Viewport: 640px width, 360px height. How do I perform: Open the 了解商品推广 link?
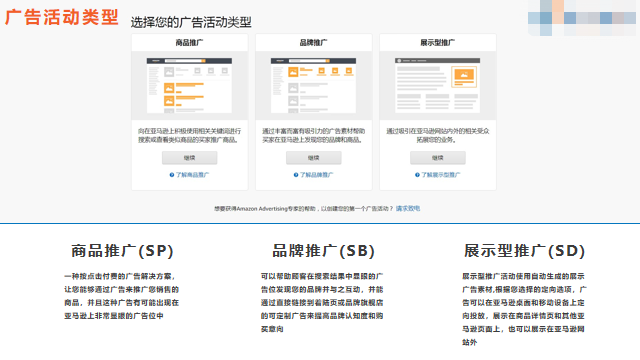(x=192, y=175)
